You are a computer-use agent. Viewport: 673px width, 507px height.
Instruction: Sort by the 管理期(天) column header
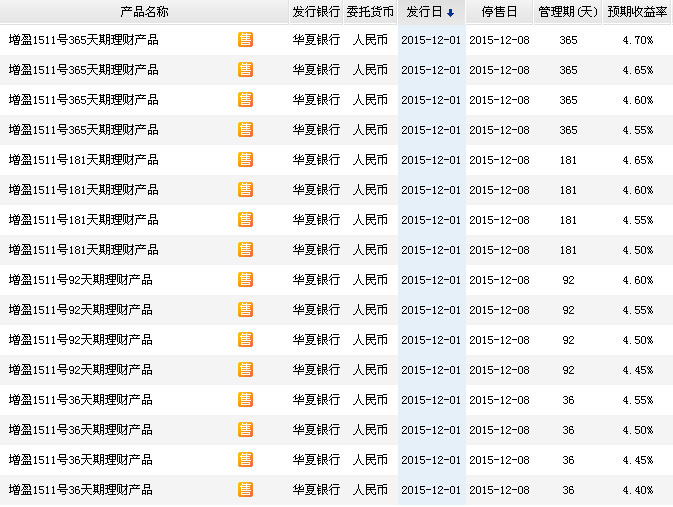568,12
